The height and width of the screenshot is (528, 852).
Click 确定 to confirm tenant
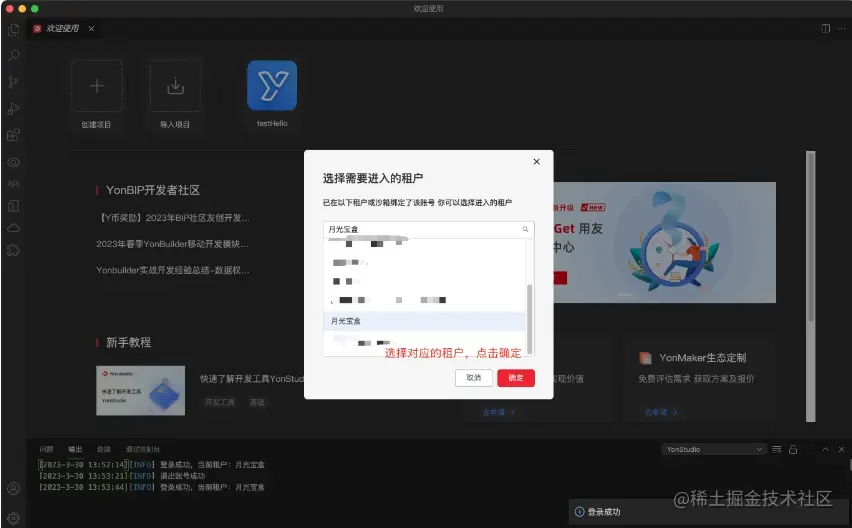516,378
